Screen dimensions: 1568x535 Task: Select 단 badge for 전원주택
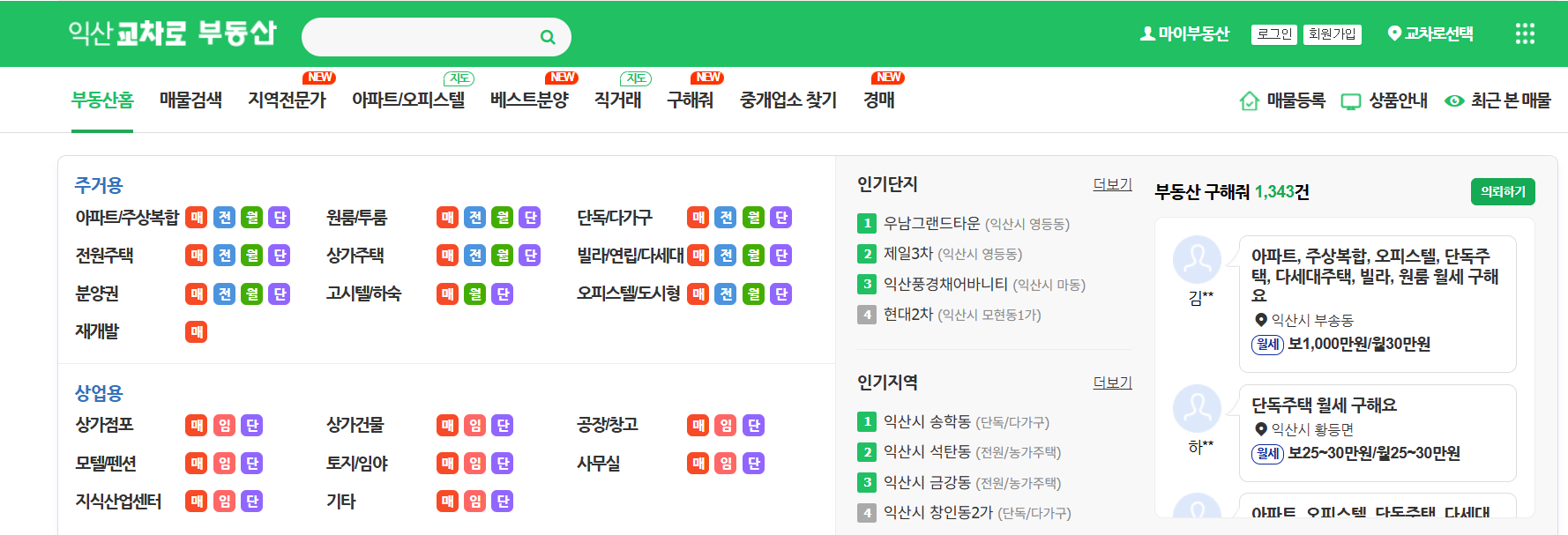(x=280, y=256)
